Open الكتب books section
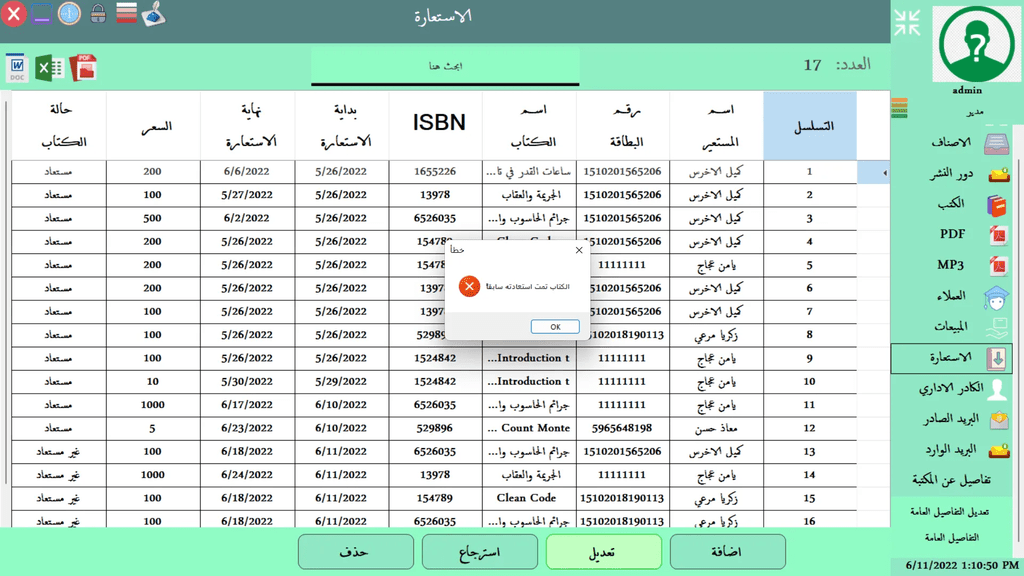Image resolution: width=1024 pixels, height=576 pixels. (x=951, y=204)
